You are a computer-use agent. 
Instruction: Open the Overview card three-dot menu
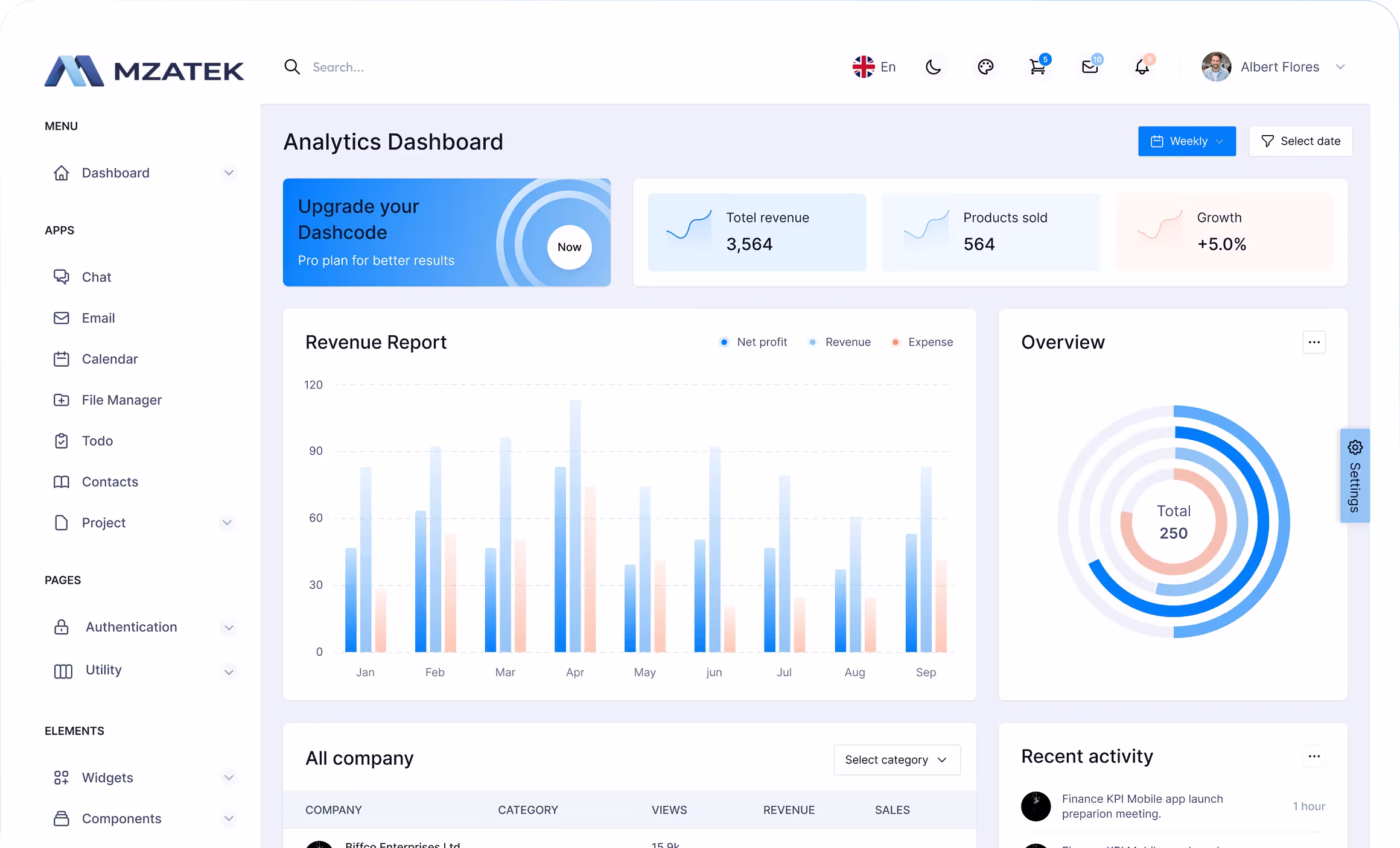pos(1314,343)
